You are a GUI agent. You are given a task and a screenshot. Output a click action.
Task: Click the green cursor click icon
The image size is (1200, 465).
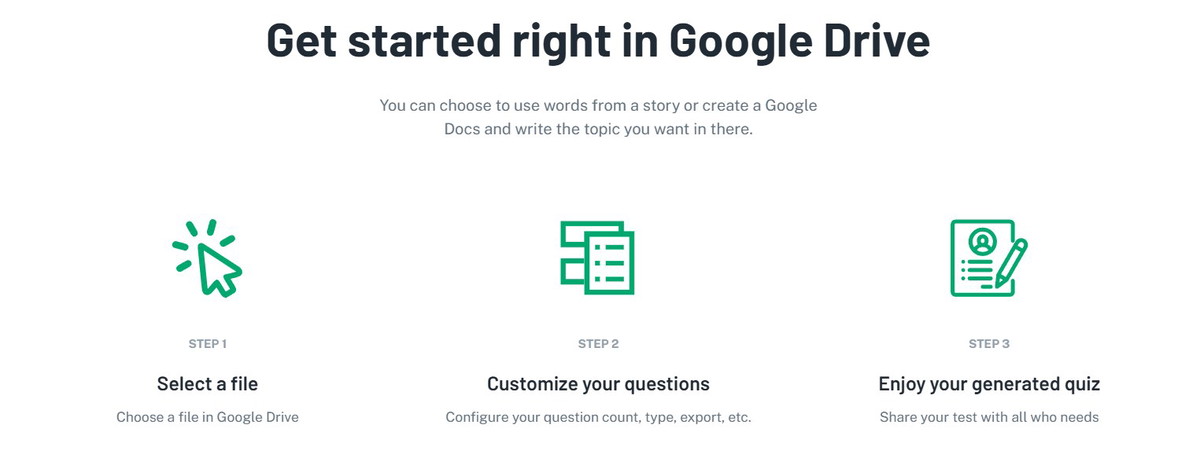207,258
